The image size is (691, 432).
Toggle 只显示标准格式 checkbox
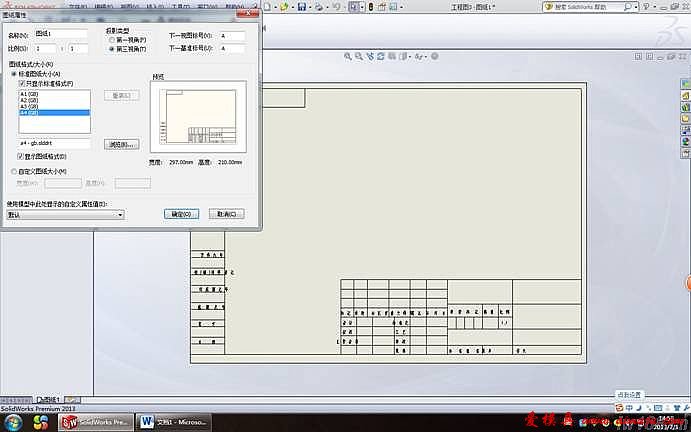coord(22,83)
